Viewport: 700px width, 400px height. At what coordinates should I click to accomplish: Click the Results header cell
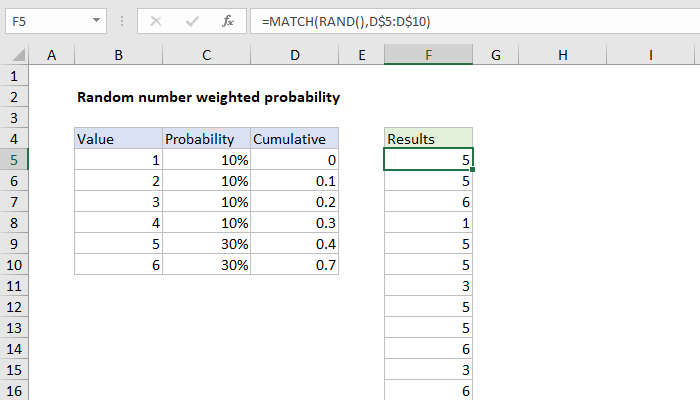coord(428,139)
